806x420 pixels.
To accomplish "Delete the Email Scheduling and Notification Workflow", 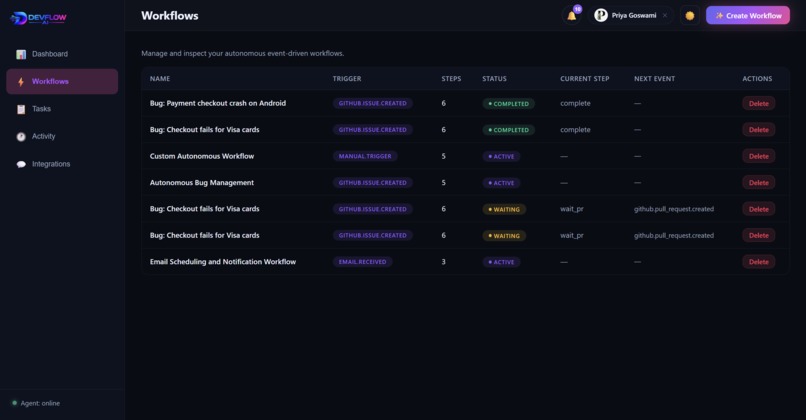I will pos(758,262).
